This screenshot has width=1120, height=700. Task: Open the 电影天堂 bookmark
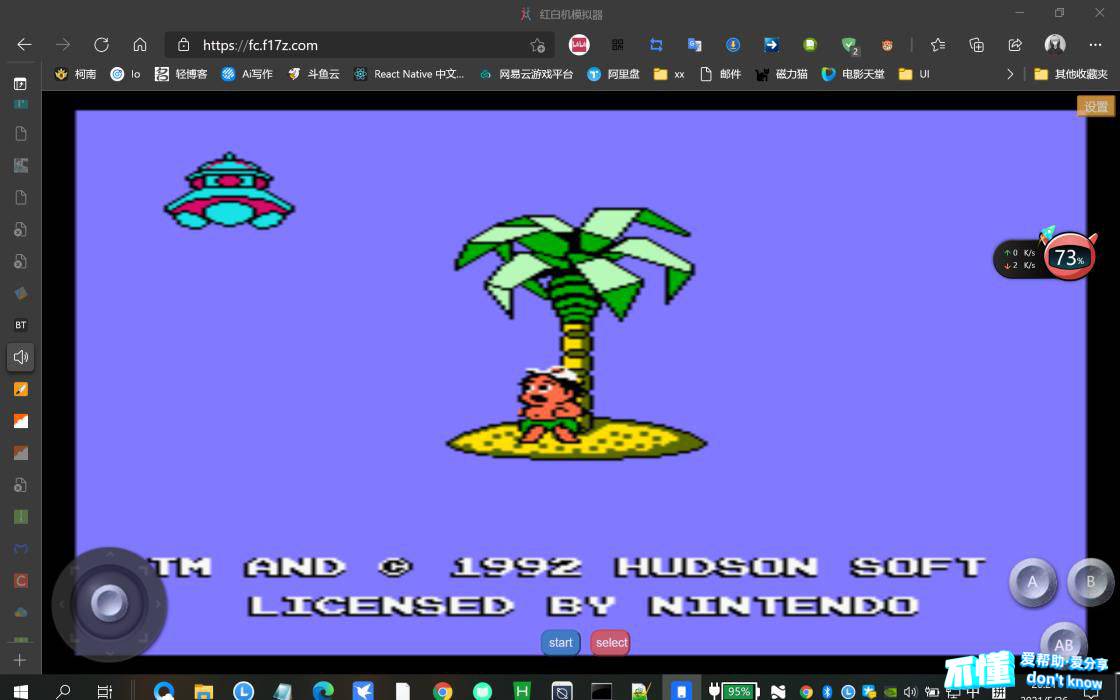pos(853,74)
